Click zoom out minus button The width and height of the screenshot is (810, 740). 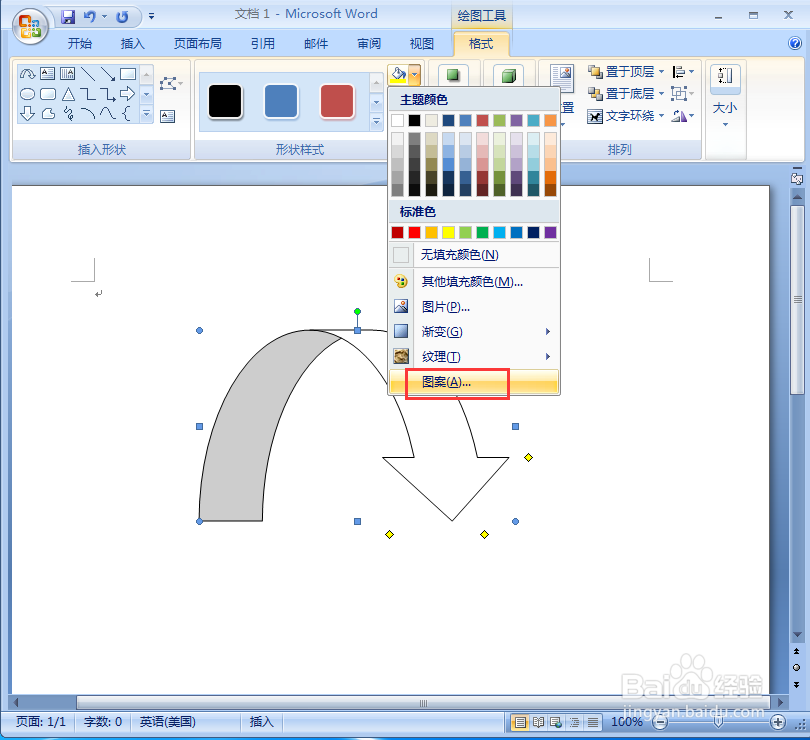tap(660, 722)
